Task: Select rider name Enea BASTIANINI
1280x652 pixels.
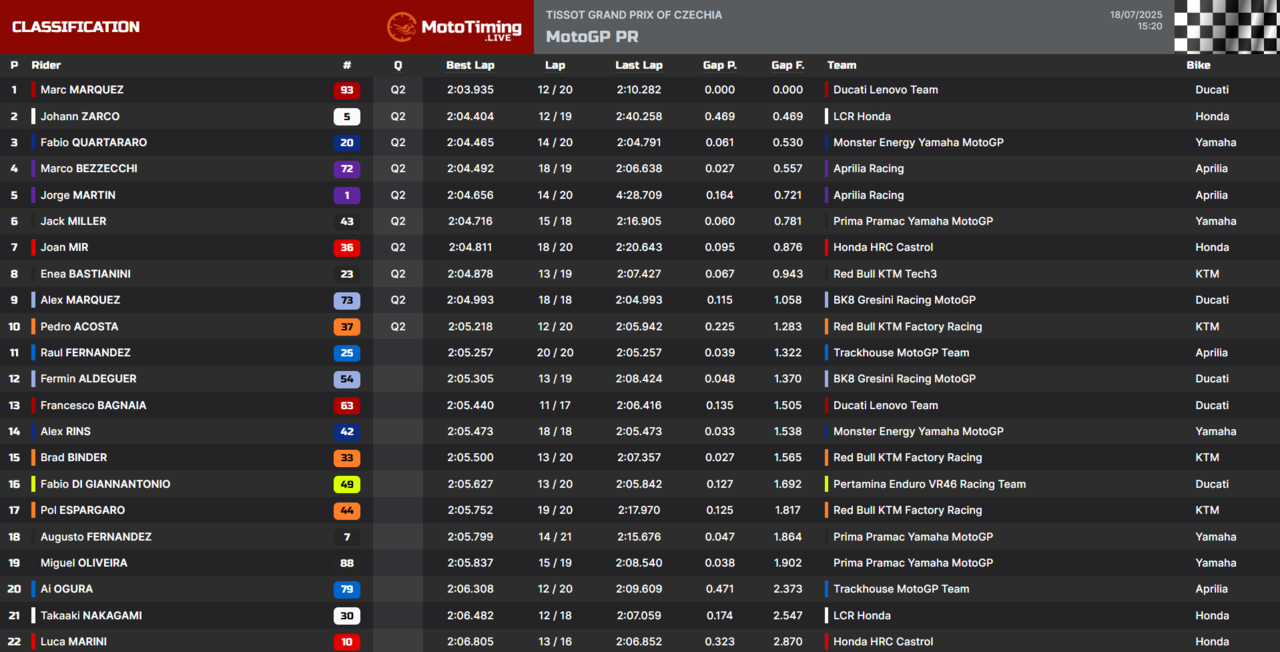Action: click(85, 274)
